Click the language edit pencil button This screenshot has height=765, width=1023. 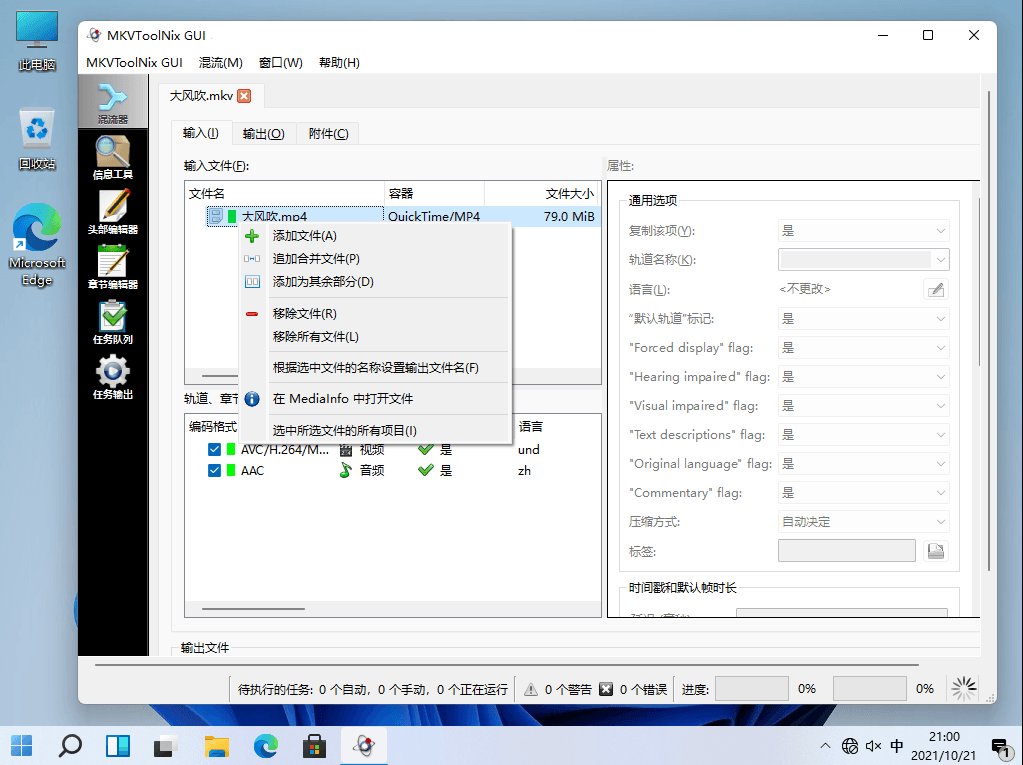click(x=936, y=289)
